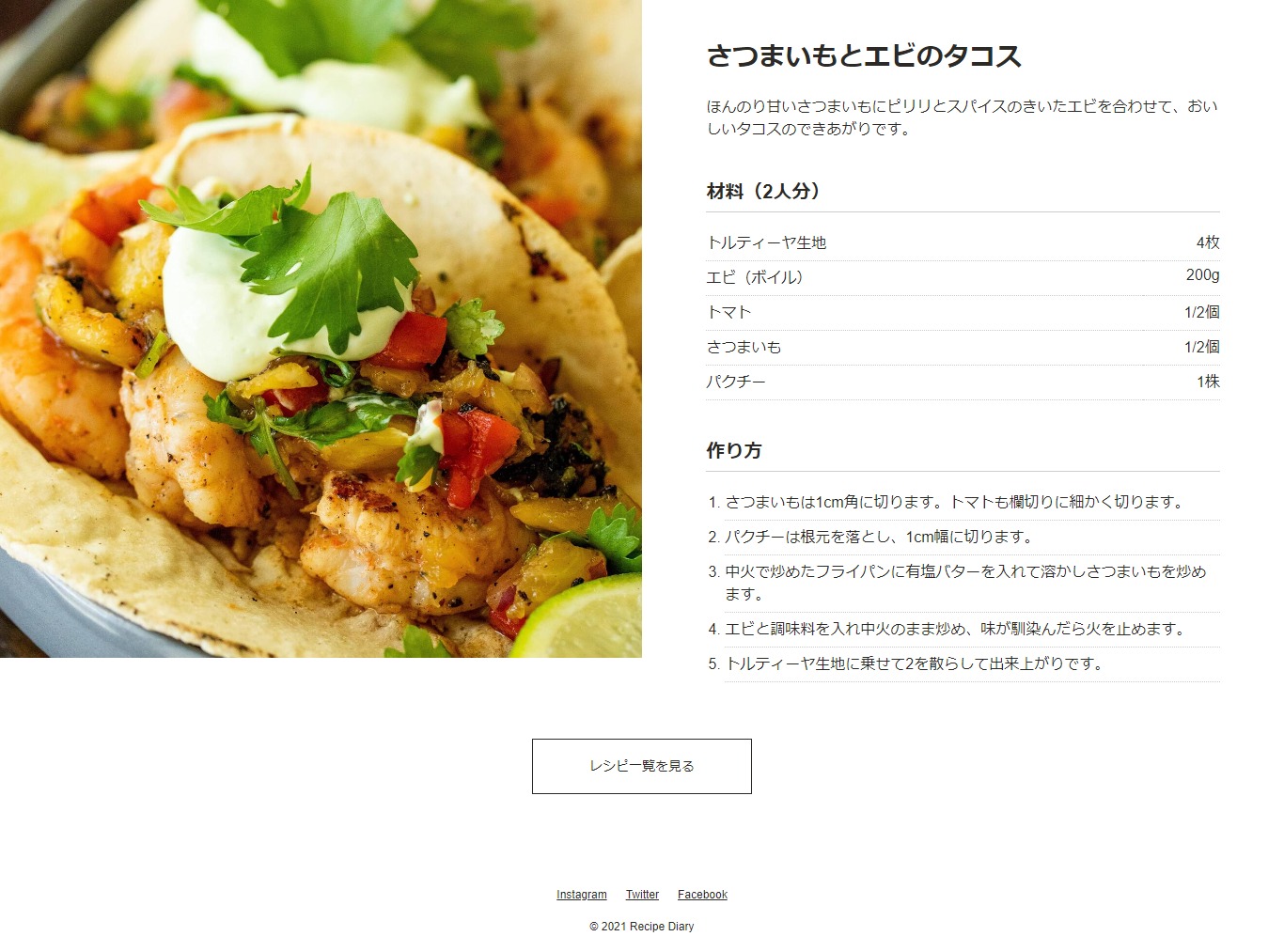Click the © 2021 Recipe Diary copyright text
This screenshot has width=1284, height=952.
642,927
